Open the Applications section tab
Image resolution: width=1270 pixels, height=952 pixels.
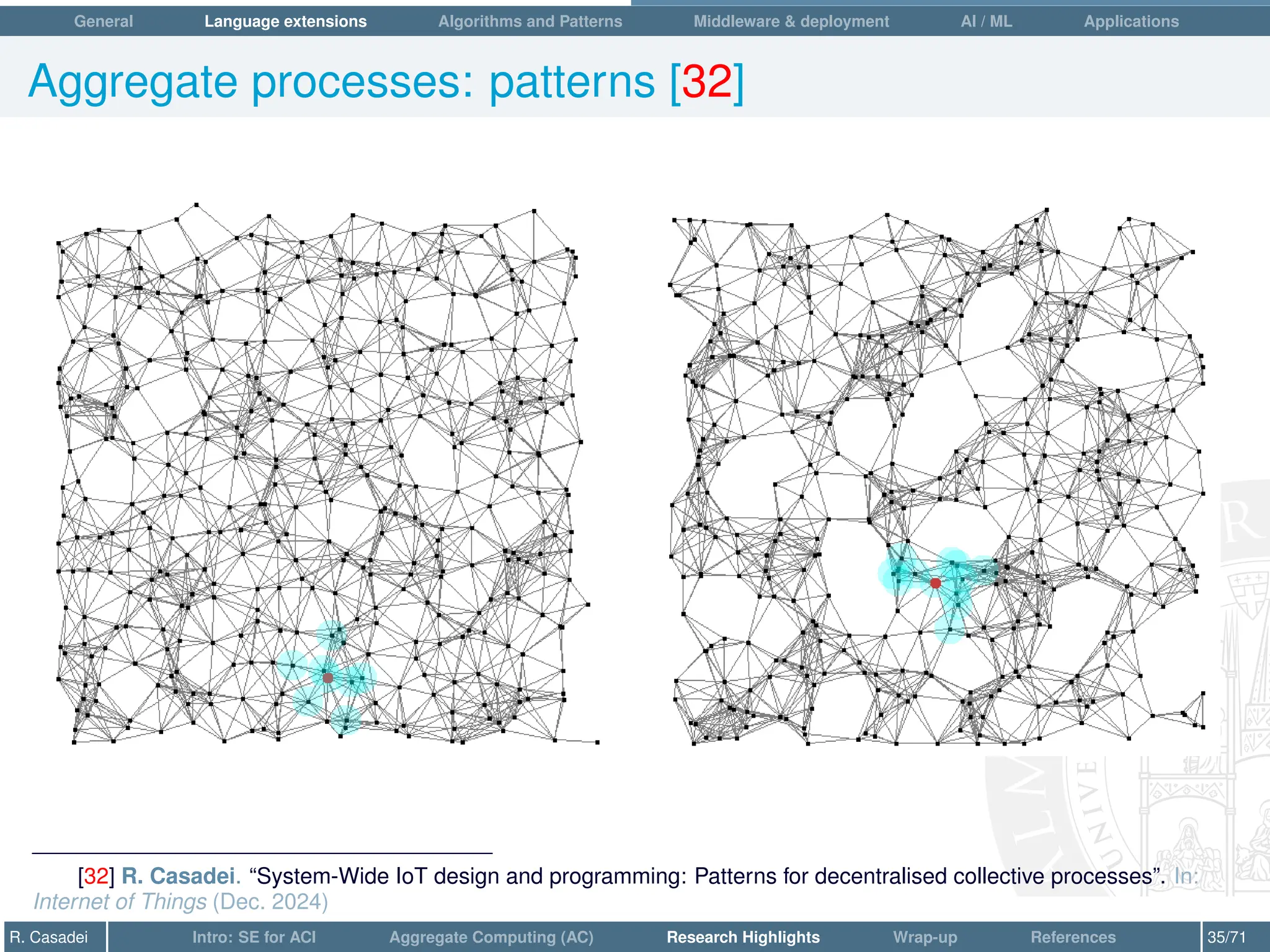[x=1131, y=21]
